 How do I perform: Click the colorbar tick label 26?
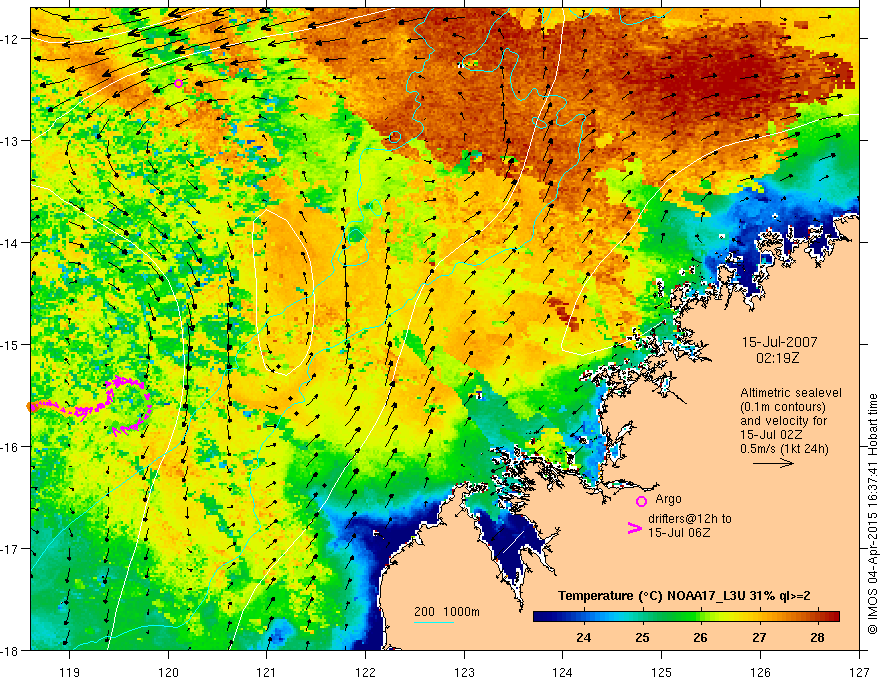(700, 637)
